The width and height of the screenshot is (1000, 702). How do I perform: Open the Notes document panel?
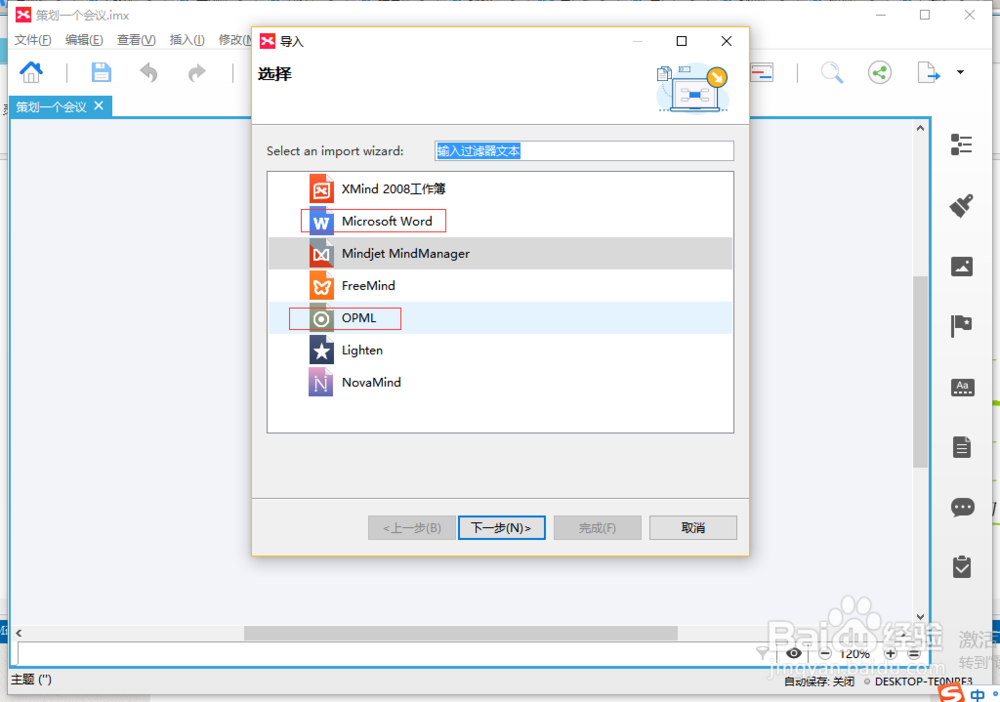click(x=962, y=447)
